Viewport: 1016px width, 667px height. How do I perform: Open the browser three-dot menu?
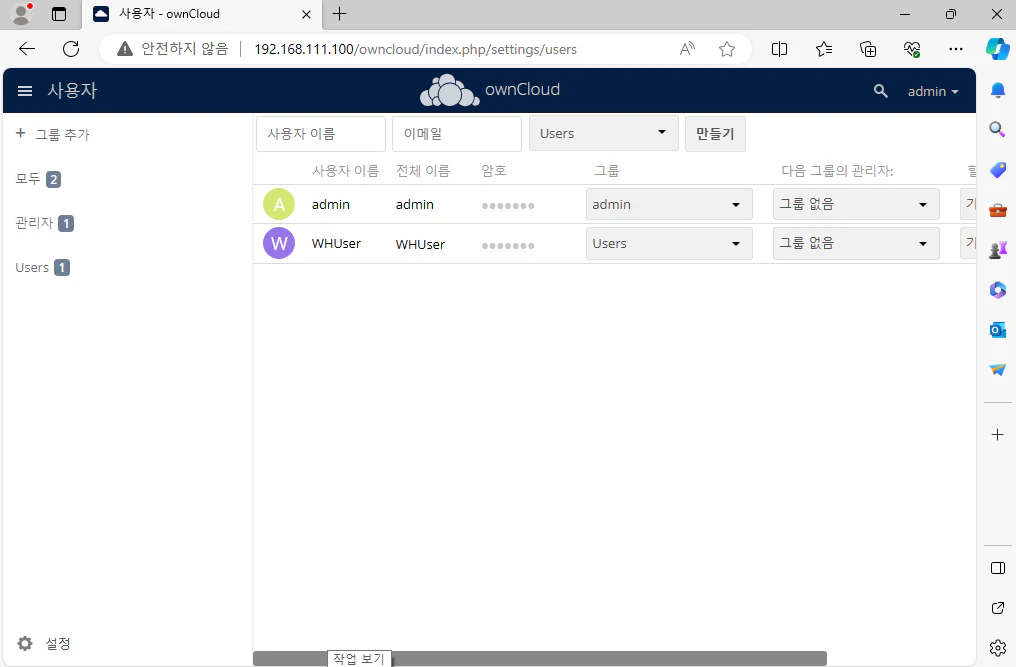[956, 49]
